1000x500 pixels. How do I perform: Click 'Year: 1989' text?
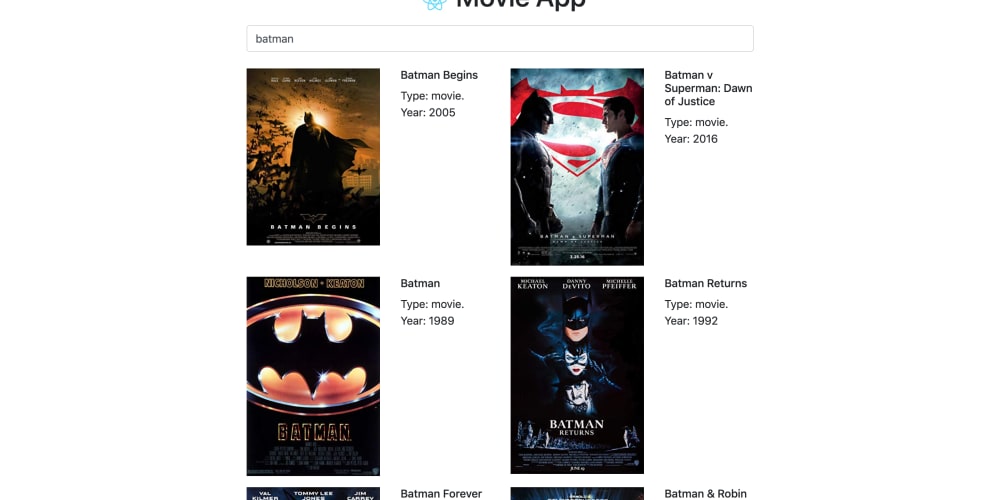tap(427, 321)
